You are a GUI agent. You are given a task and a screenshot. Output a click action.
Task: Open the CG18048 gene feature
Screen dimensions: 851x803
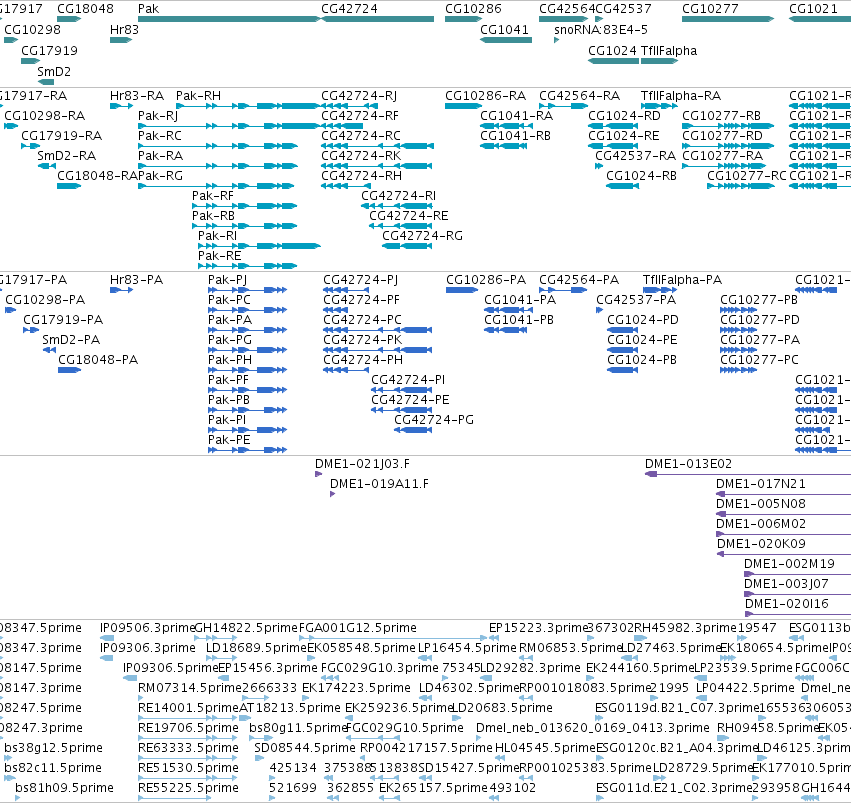pyautogui.click(x=69, y=19)
